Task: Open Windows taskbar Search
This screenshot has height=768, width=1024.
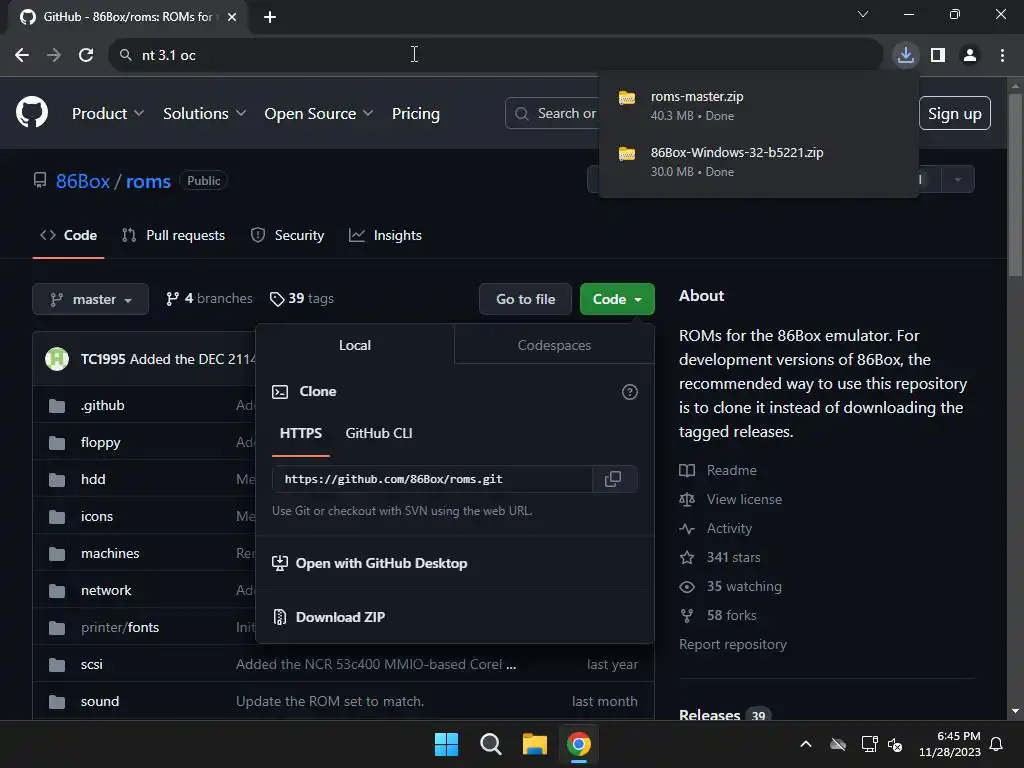Action: pyautogui.click(x=490, y=744)
